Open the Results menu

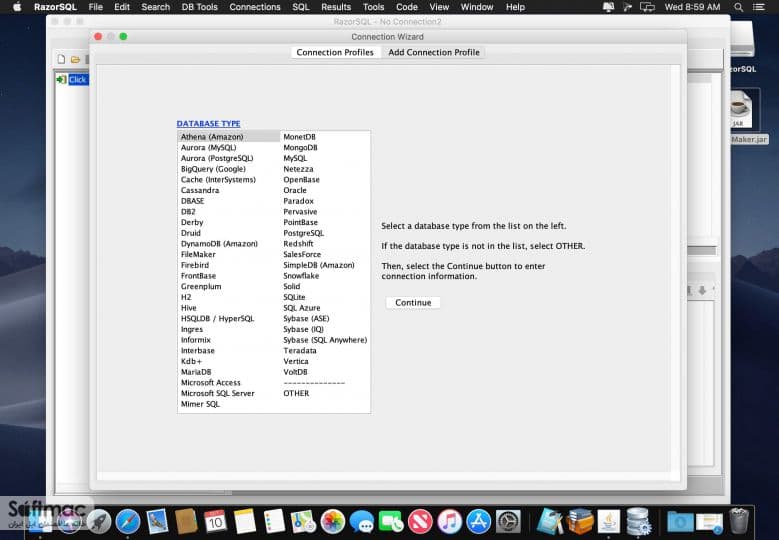pyautogui.click(x=336, y=7)
